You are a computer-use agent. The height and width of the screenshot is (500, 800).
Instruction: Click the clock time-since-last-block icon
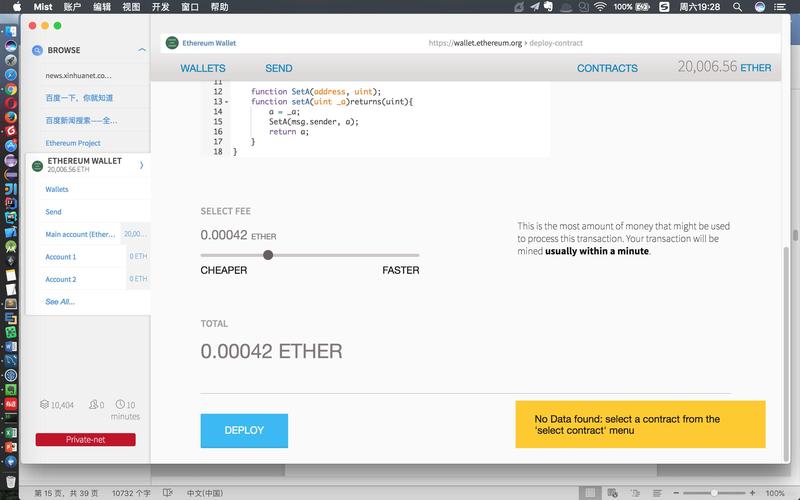point(120,404)
